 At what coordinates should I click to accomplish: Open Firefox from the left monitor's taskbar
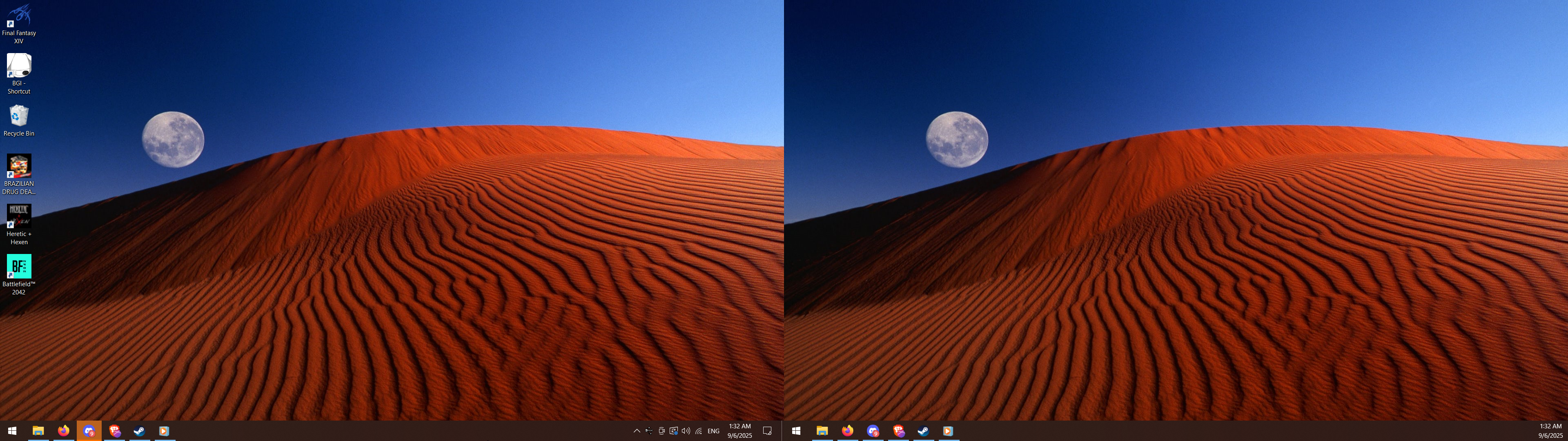pos(63,431)
